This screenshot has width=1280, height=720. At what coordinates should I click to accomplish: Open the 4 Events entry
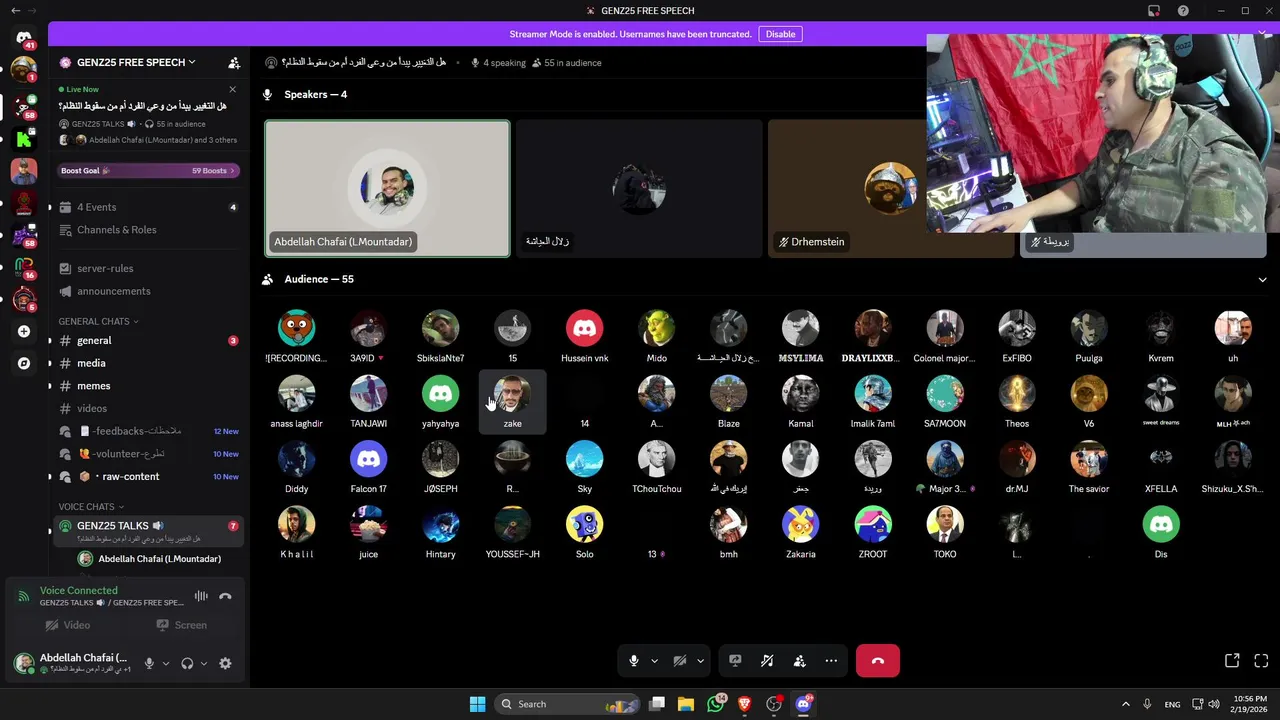pos(148,207)
